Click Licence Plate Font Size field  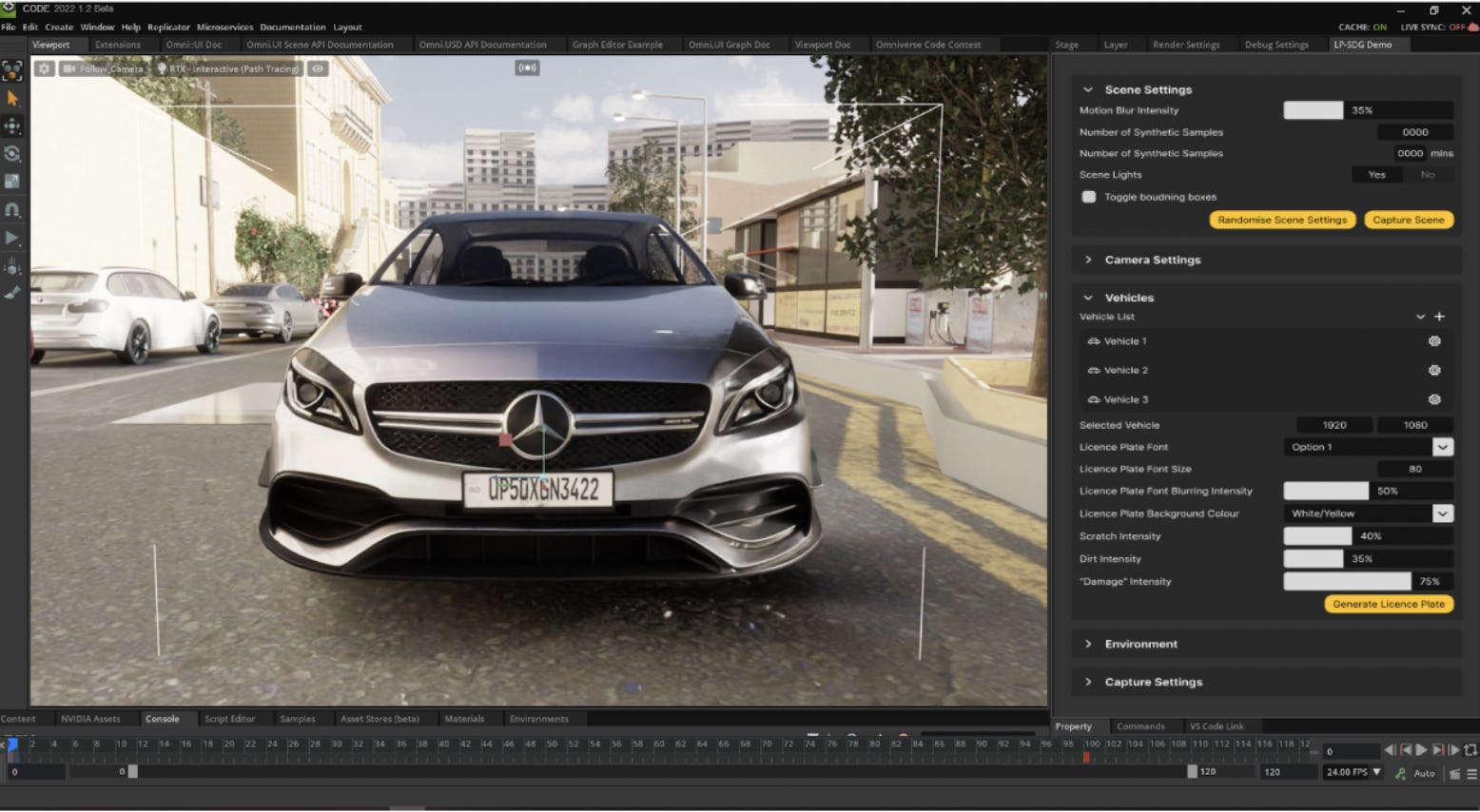[1414, 469]
